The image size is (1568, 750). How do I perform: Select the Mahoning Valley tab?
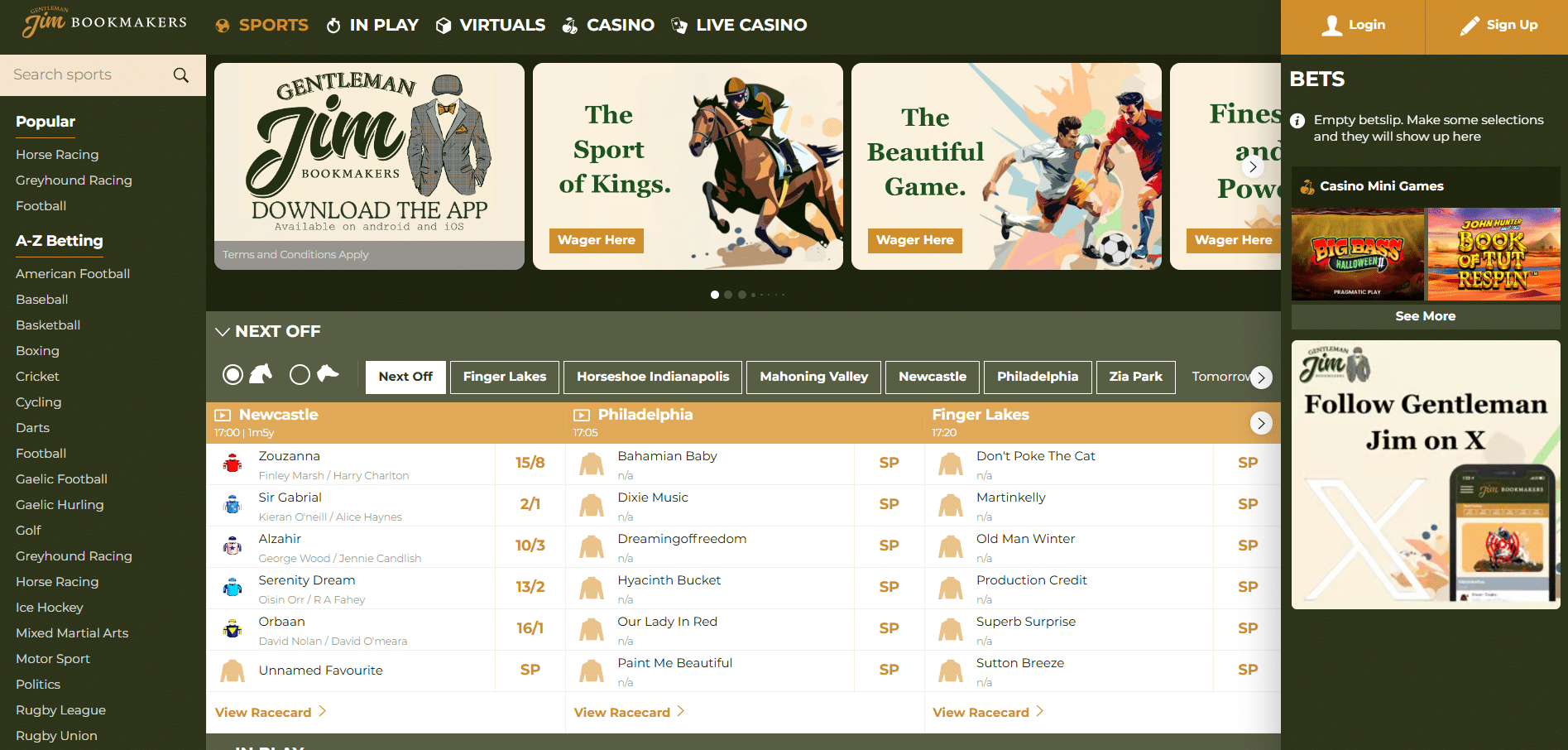coord(814,377)
